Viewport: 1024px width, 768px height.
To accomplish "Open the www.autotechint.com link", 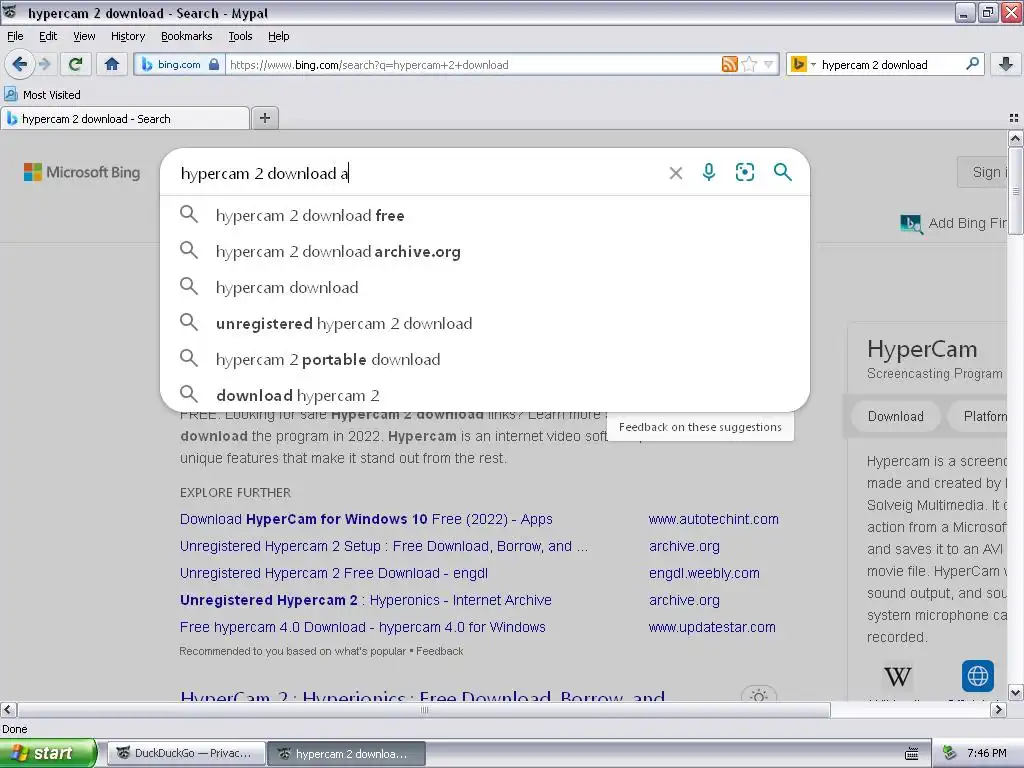I will point(713,519).
